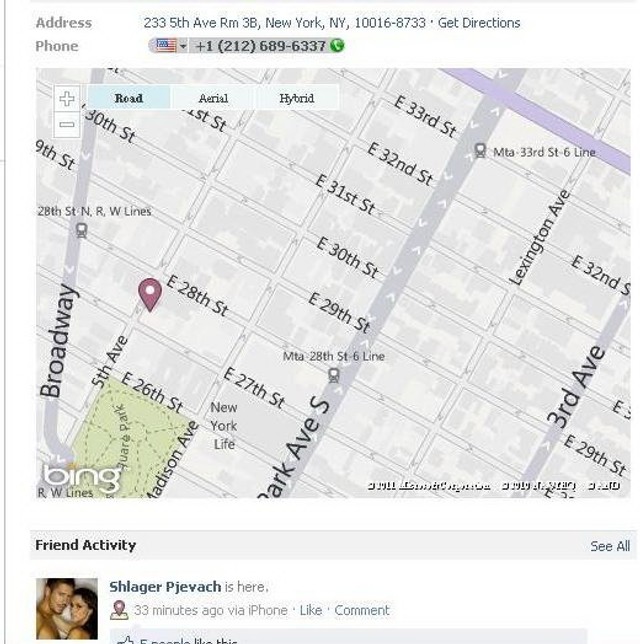The width and height of the screenshot is (640, 644).
Task: Open Shlager Pjevach's profile name link
Action: [165, 586]
